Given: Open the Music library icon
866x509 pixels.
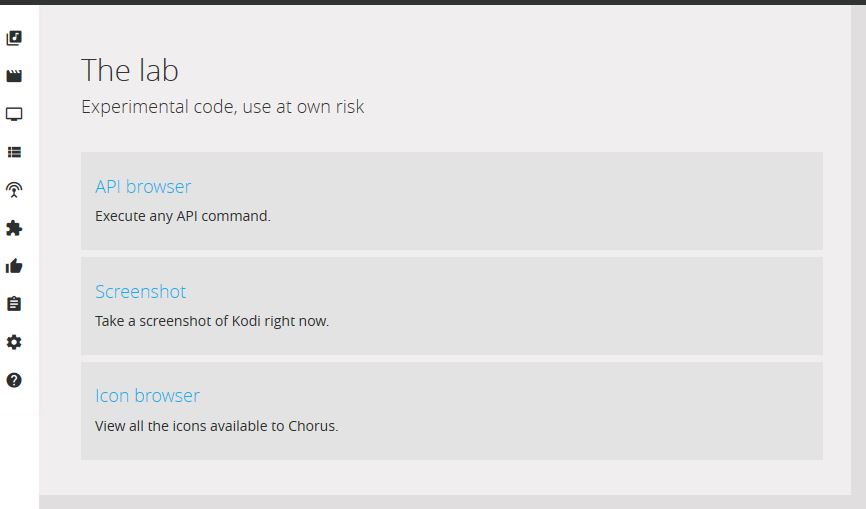Looking at the screenshot, I should 14,38.
